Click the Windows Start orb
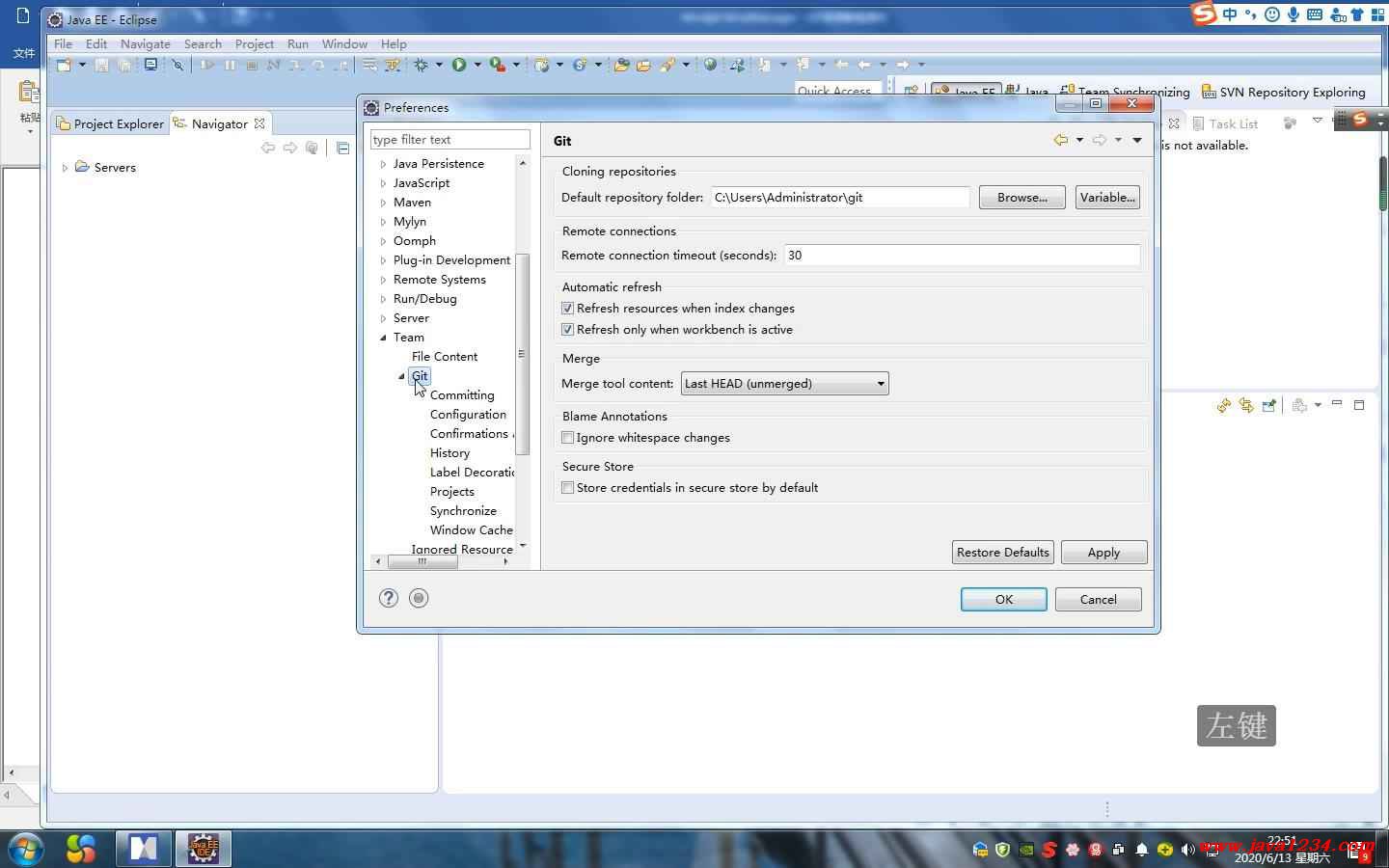 [25, 848]
